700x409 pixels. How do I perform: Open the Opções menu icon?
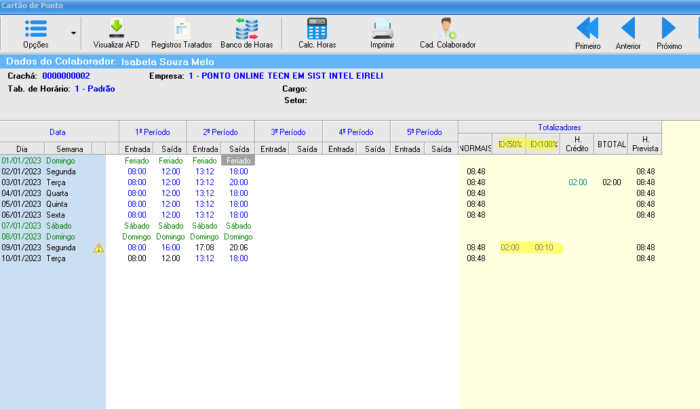(34, 28)
